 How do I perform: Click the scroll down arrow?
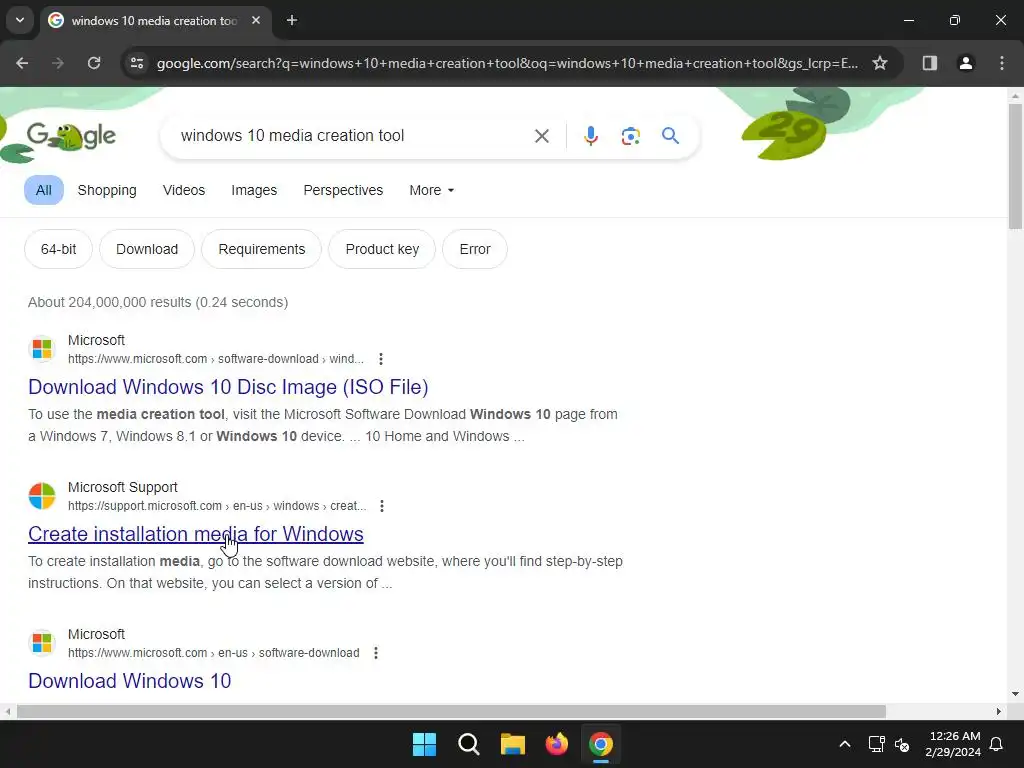pyautogui.click(x=1015, y=694)
